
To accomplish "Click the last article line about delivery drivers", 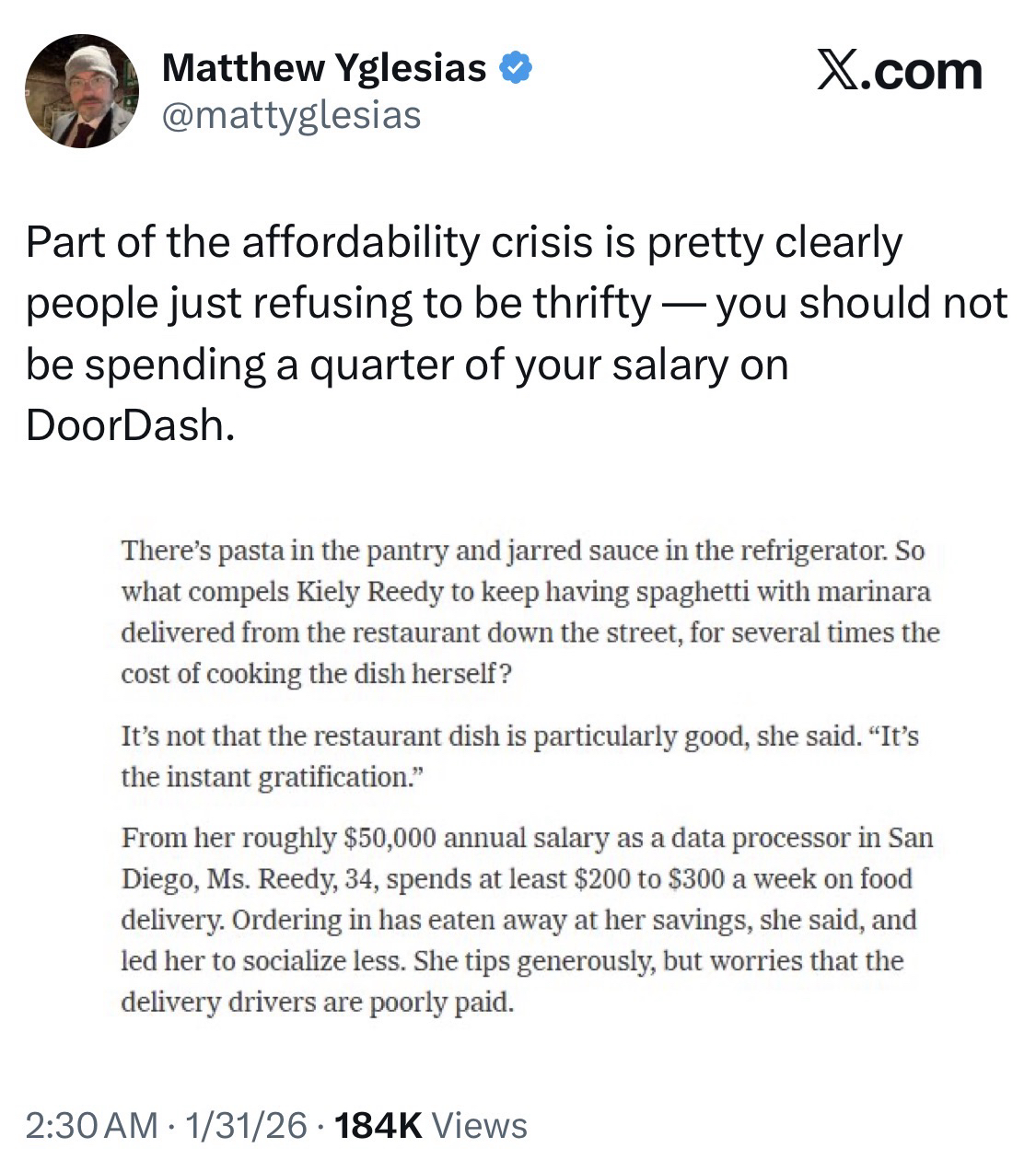I will (317, 1002).
